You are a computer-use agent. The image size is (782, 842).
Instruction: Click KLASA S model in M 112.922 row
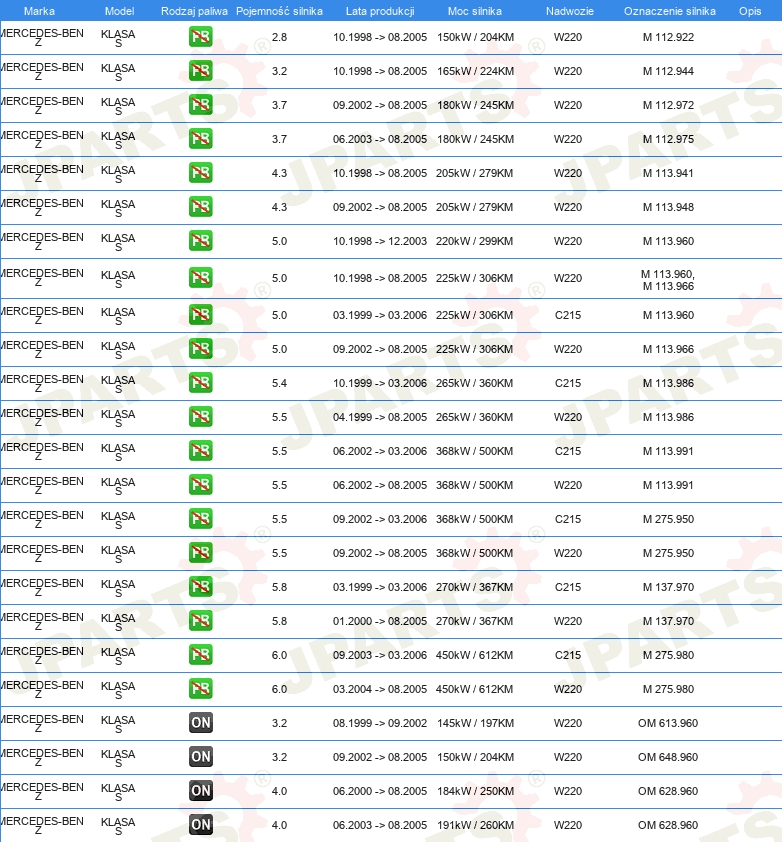coord(118,38)
